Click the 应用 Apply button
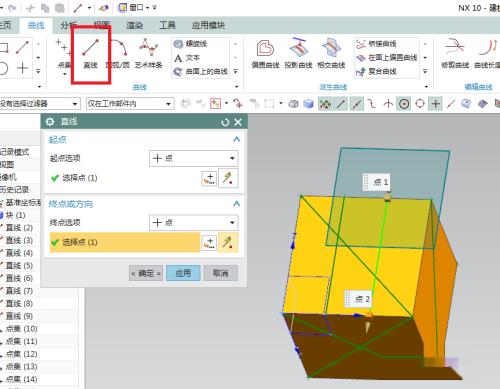Viewport: 500px width, 389px height. [x=183, y=273]
